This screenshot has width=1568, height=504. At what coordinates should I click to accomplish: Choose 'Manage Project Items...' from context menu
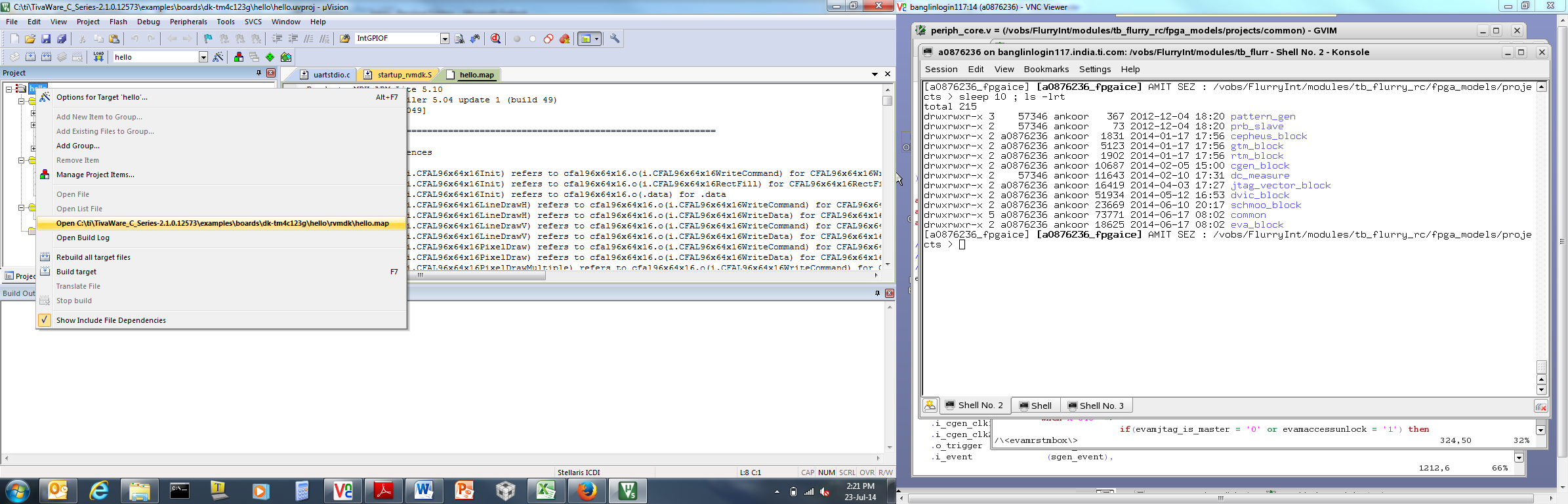[222, 175]
